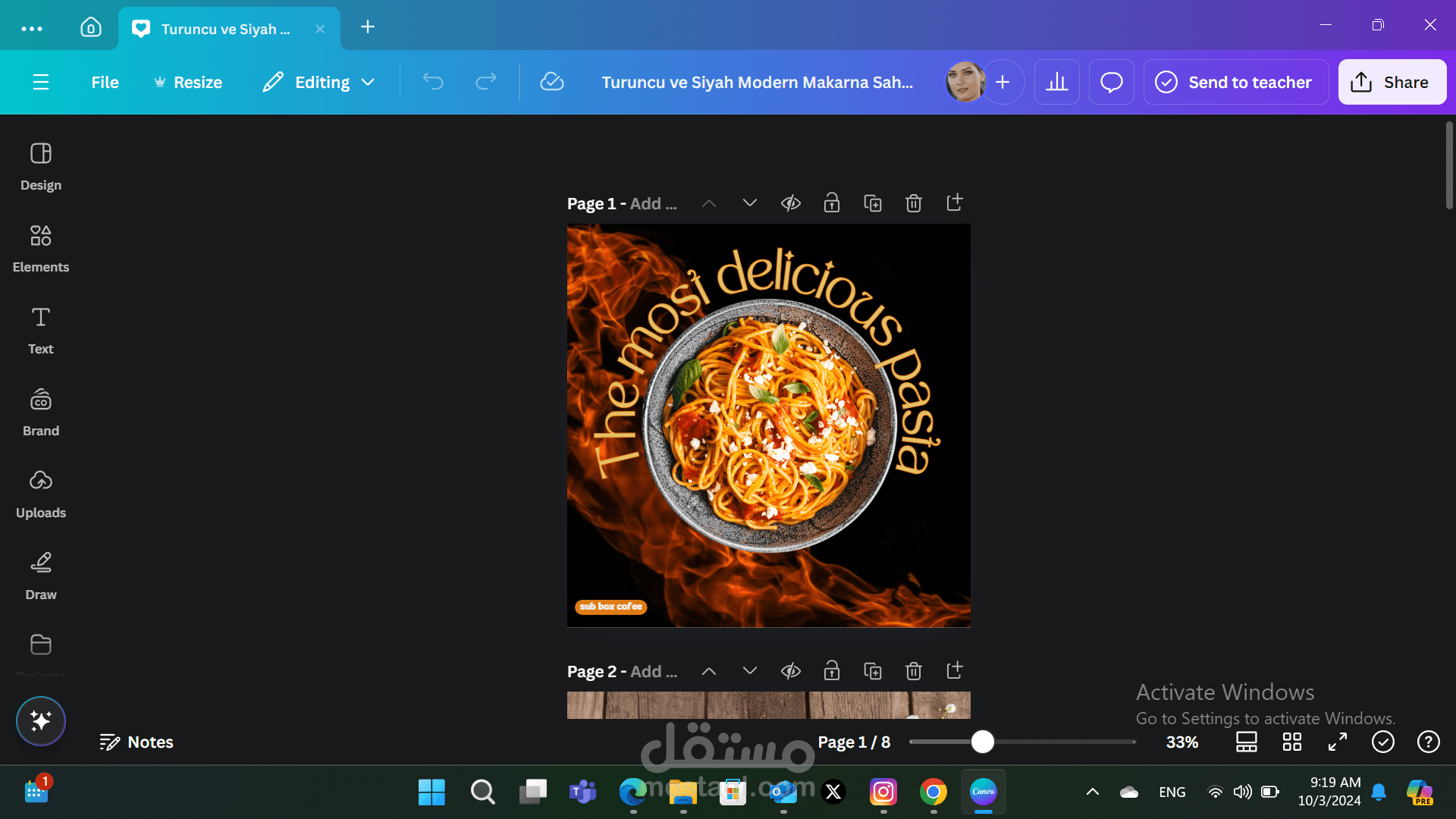Move Page 2 up with chevron

click(x=708, y=671)
